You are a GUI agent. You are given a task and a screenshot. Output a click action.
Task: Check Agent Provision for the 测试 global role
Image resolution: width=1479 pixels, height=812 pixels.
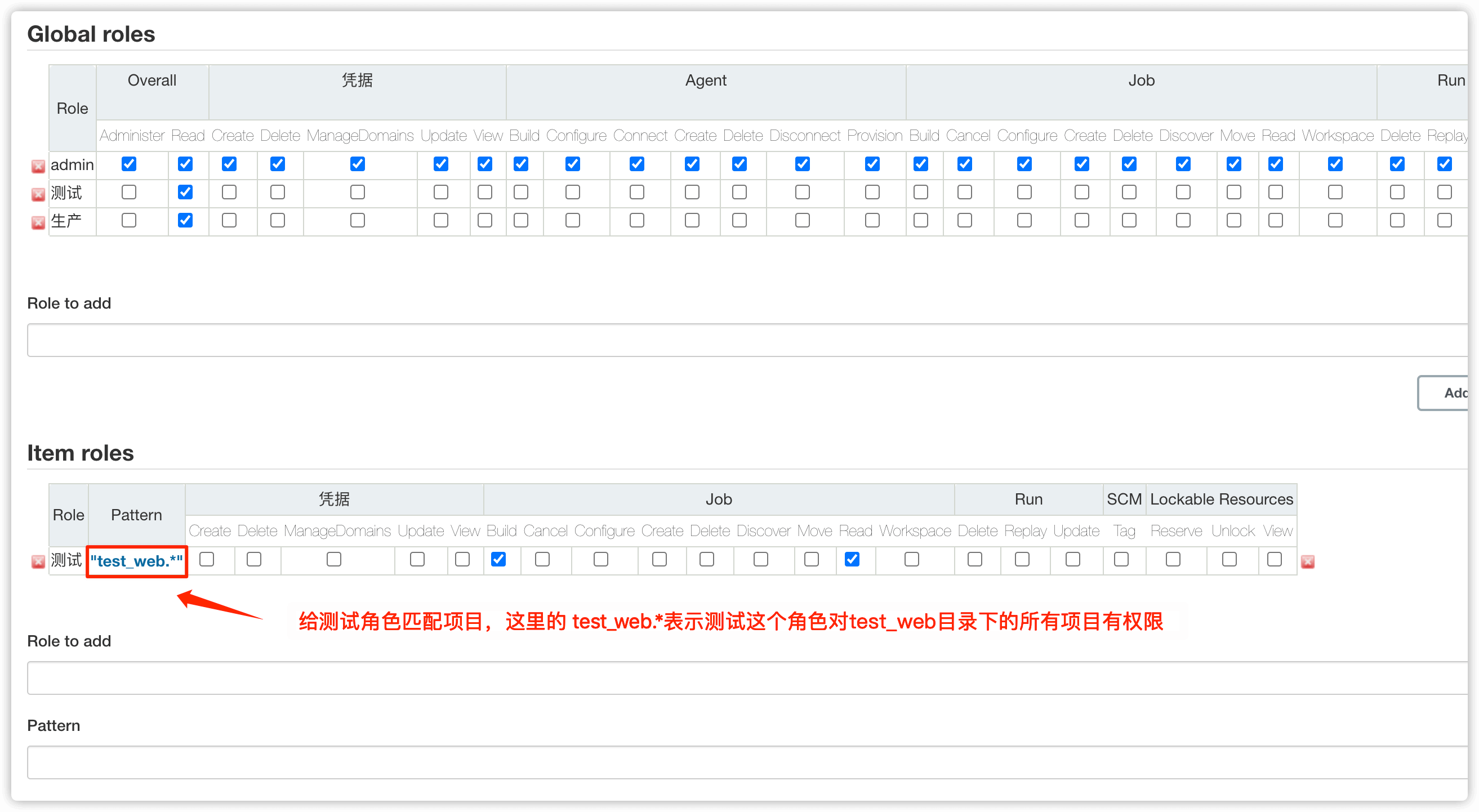click(873, 192)
